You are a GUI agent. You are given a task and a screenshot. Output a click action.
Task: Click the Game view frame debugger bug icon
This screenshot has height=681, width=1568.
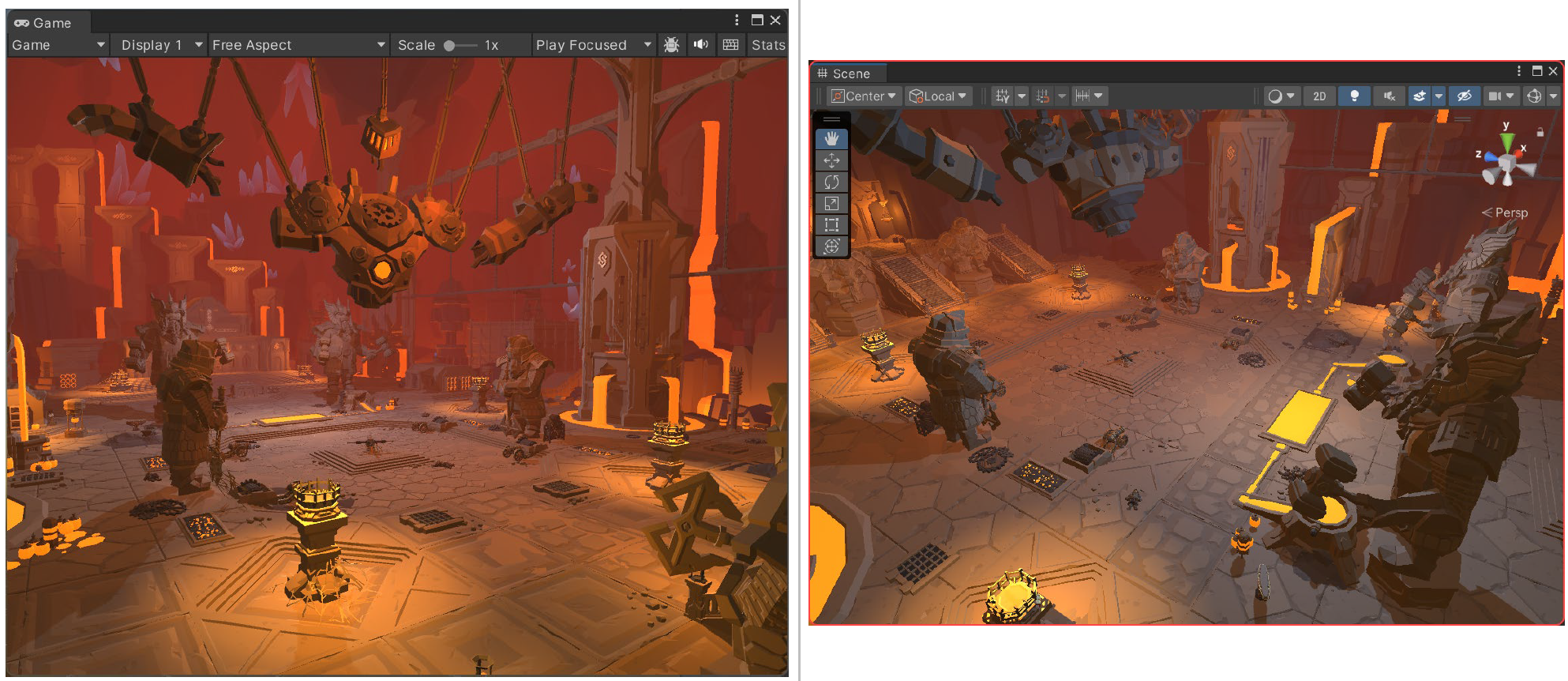tap(671, 45)
